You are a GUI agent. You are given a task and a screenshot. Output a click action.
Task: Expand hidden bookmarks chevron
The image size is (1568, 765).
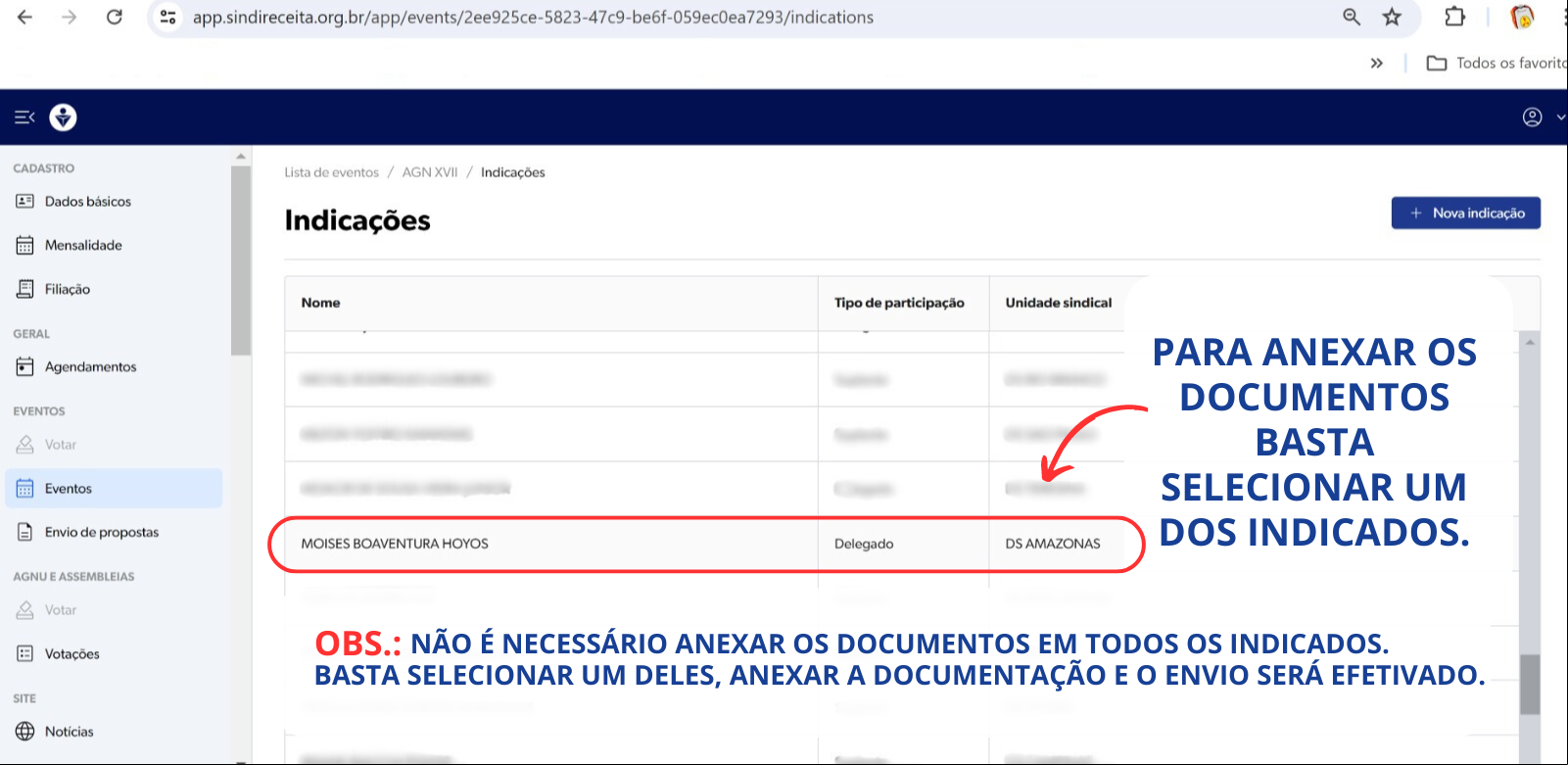1376,63
